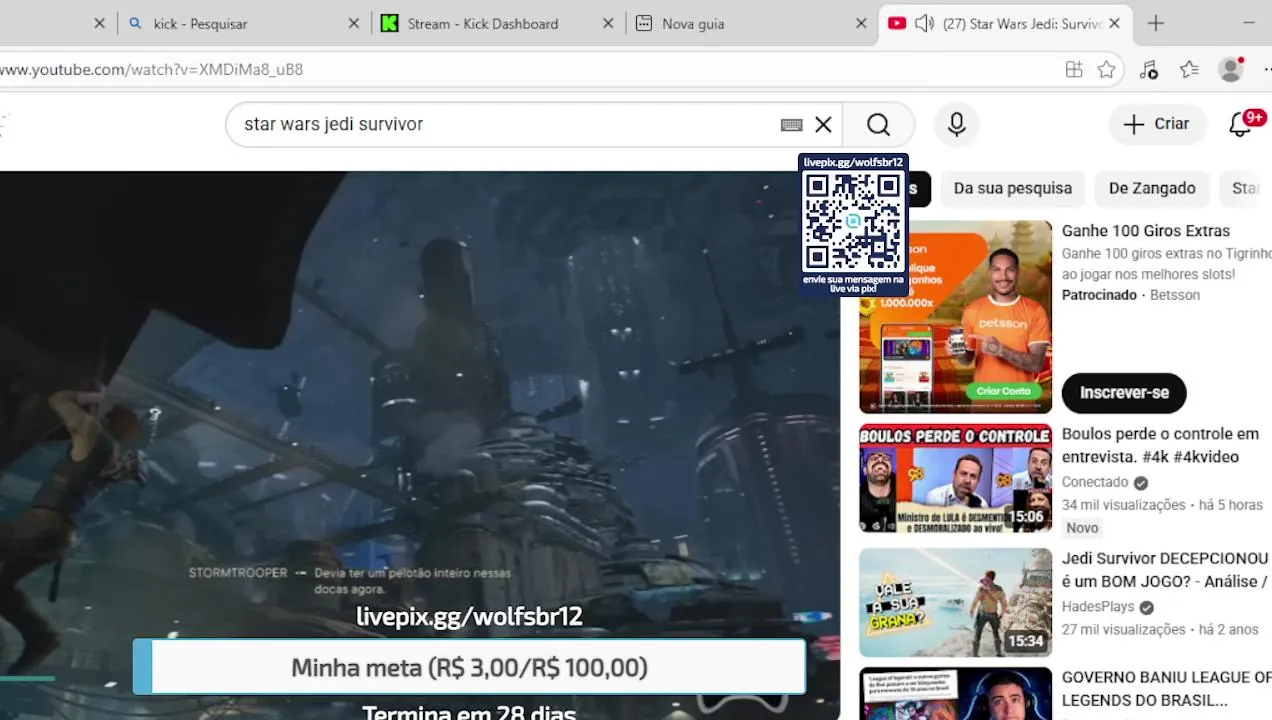Add page to favorites with star icon
1272x720 pixels.
[x=1106, y=69]
